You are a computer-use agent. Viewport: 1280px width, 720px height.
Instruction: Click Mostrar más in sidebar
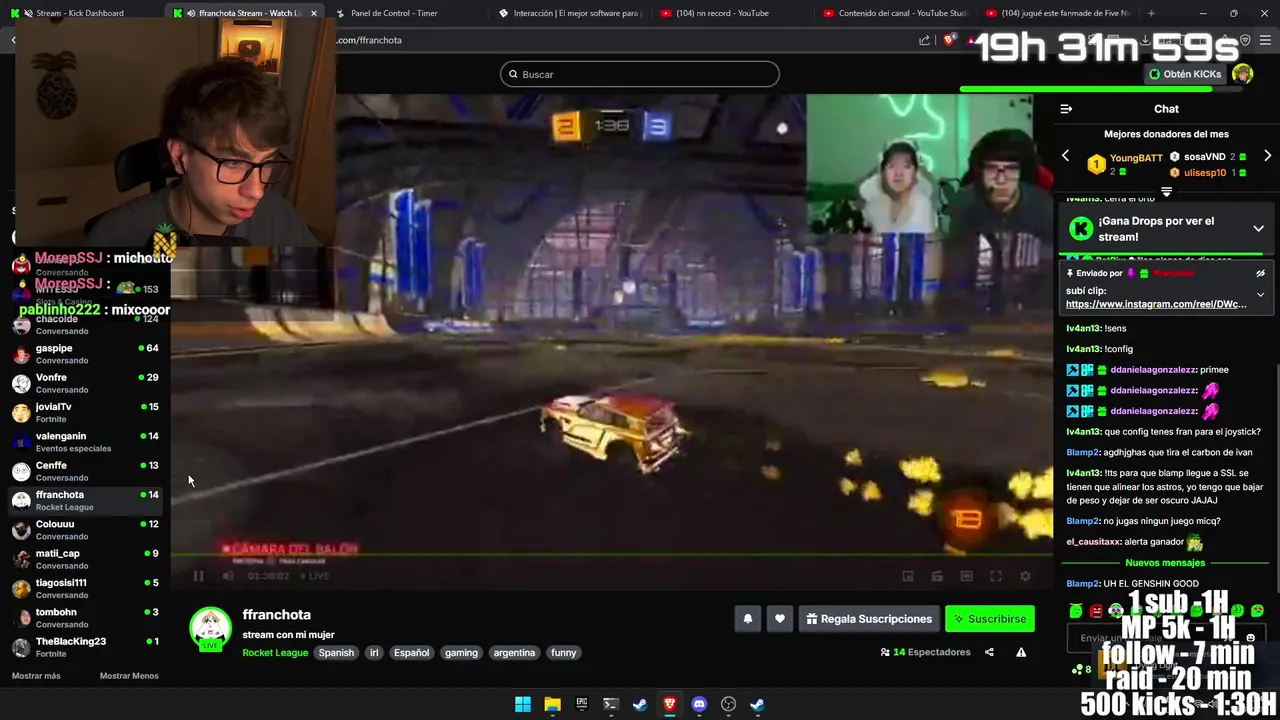click(x=36, y=676)
